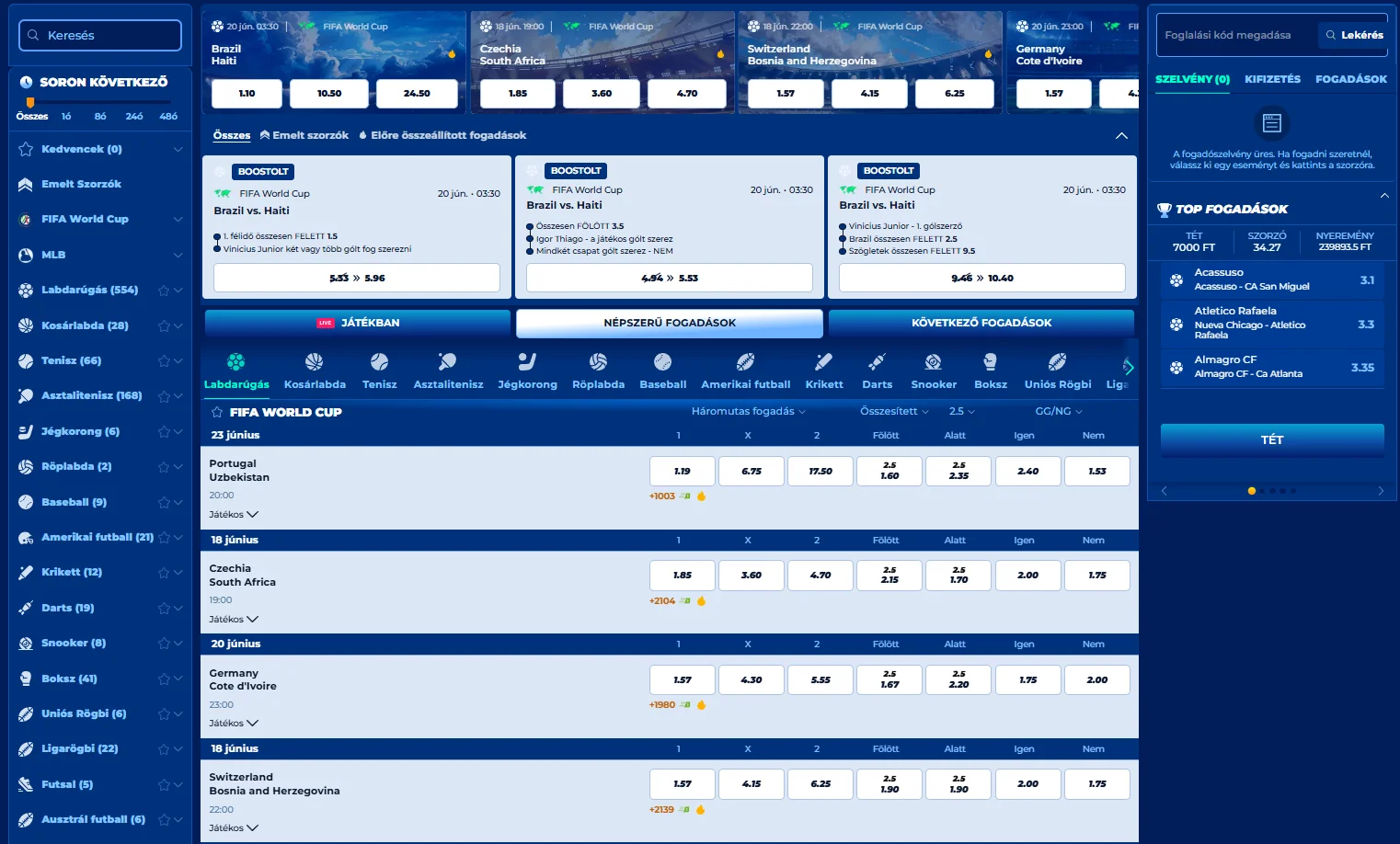Open Tenisz (66) in the sidebar
This screenshot has width=1400, height=844.
click(x=71, y=360)
